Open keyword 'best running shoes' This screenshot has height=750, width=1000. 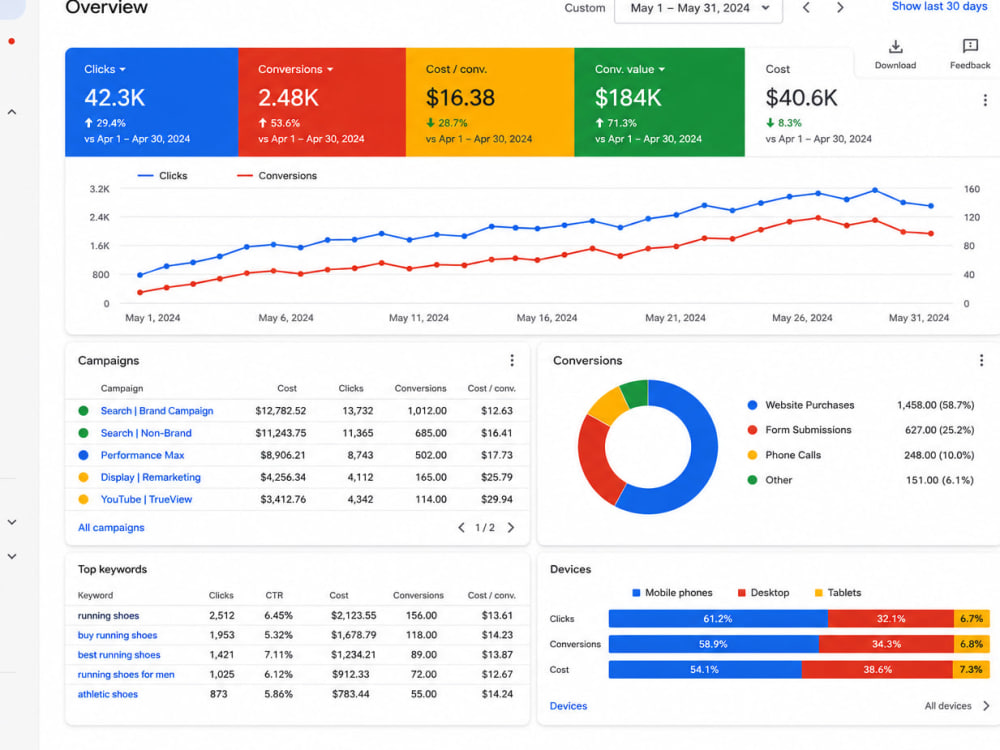tap(119, 655)
